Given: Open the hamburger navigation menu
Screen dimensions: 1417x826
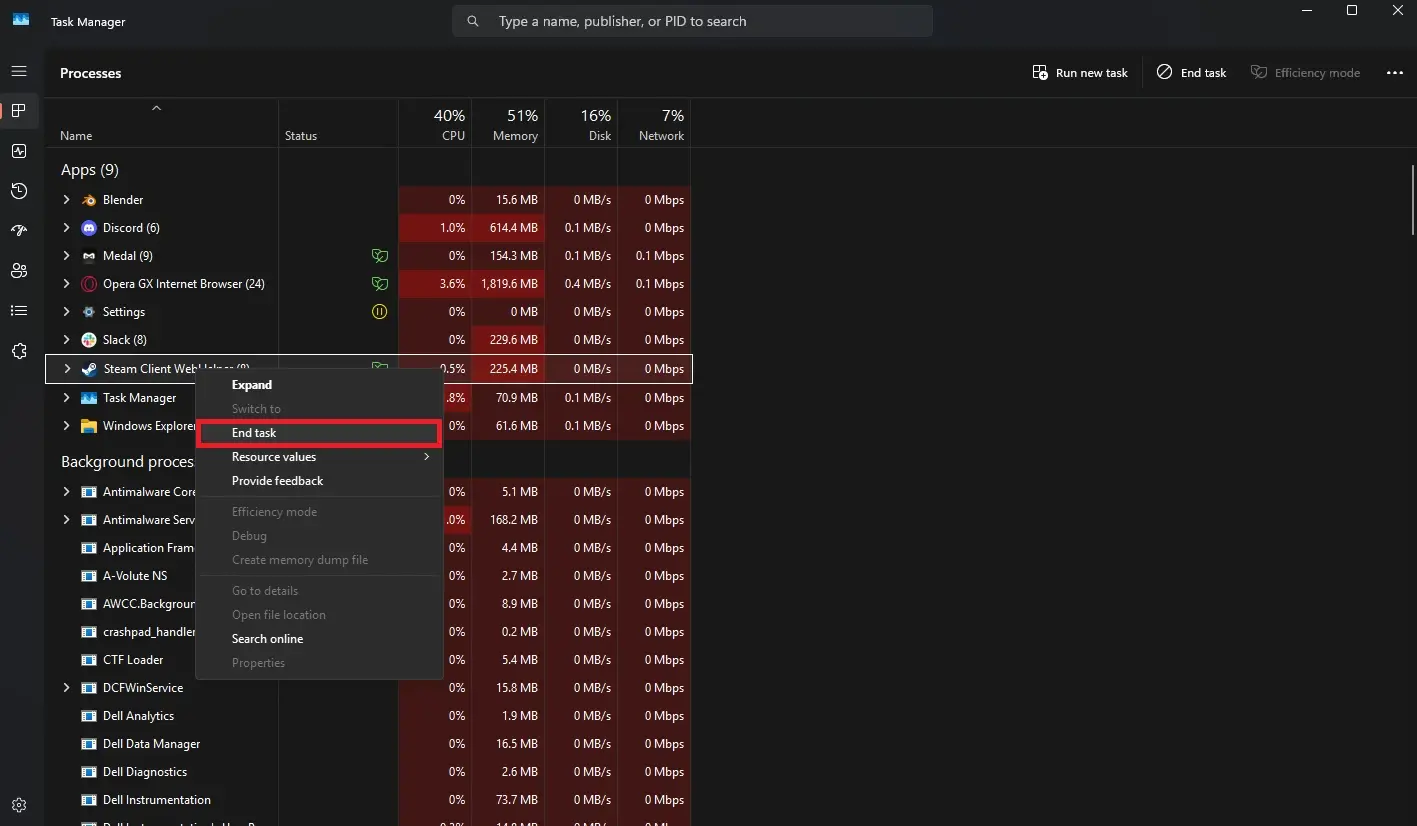Looking at the screenshot, I should [18, 72].
